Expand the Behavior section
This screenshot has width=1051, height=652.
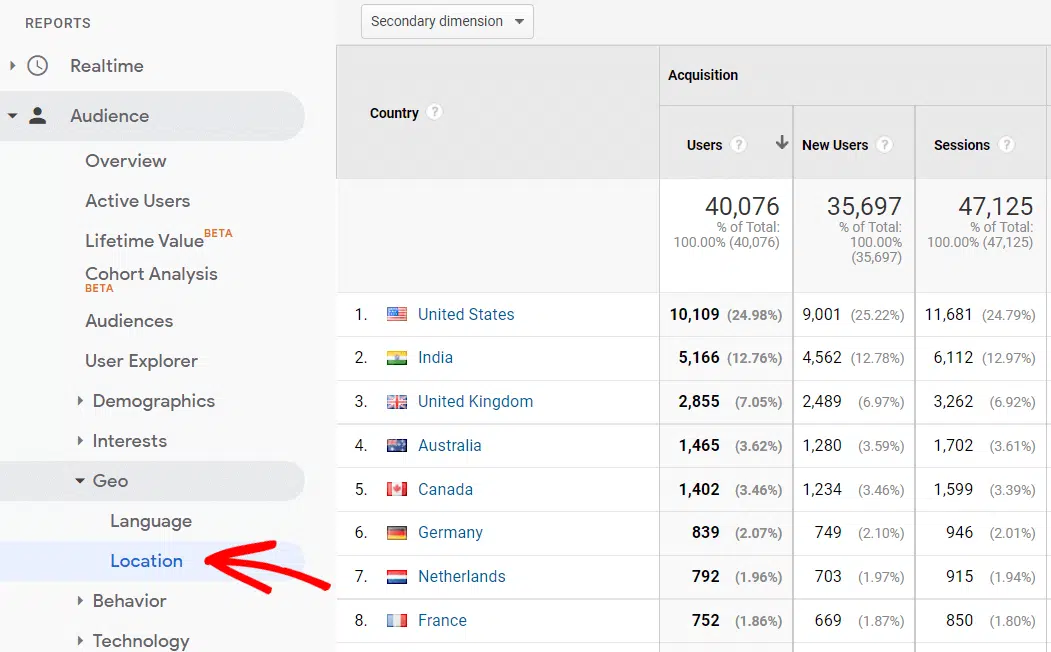129,601
